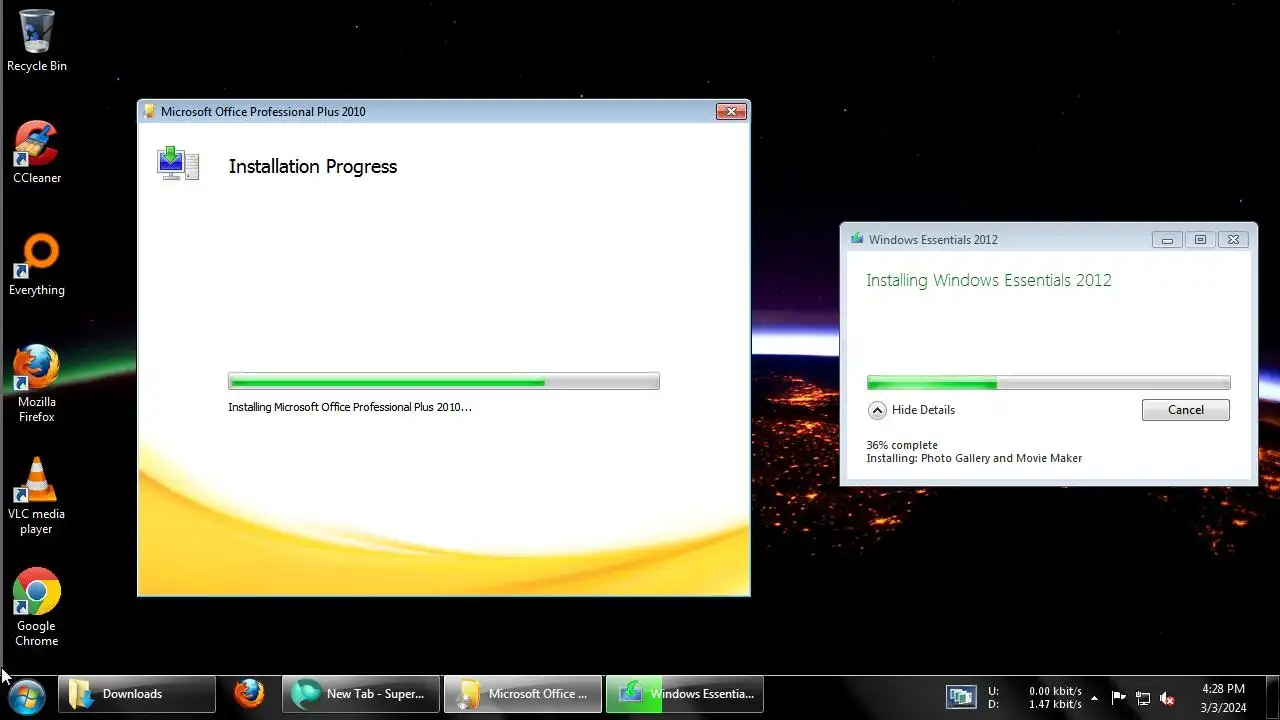Open Action Center flag icon
The image size is (1280, 720).
(x=1118, y=698)
